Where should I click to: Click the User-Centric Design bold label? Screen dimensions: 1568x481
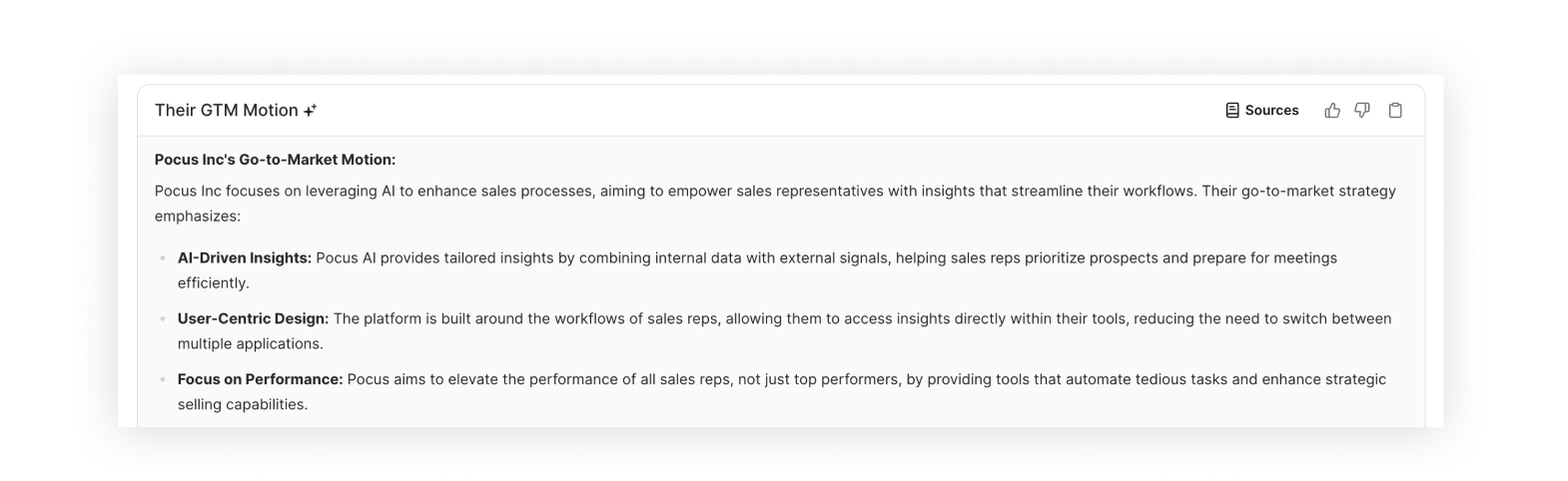(253, 319)
